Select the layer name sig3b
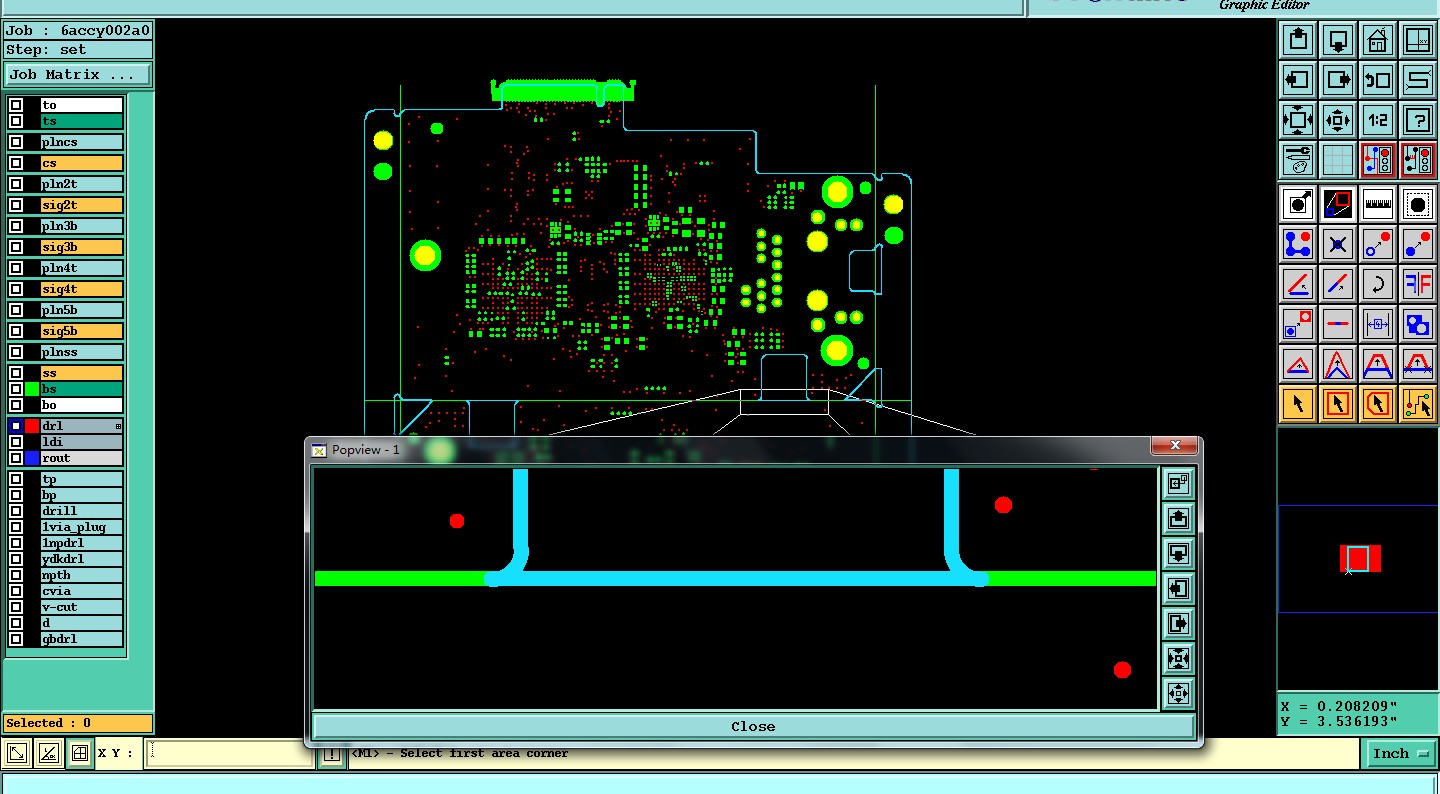This screenshot has height=794, width=1440. pyautogui.click(x=81, y=247)
